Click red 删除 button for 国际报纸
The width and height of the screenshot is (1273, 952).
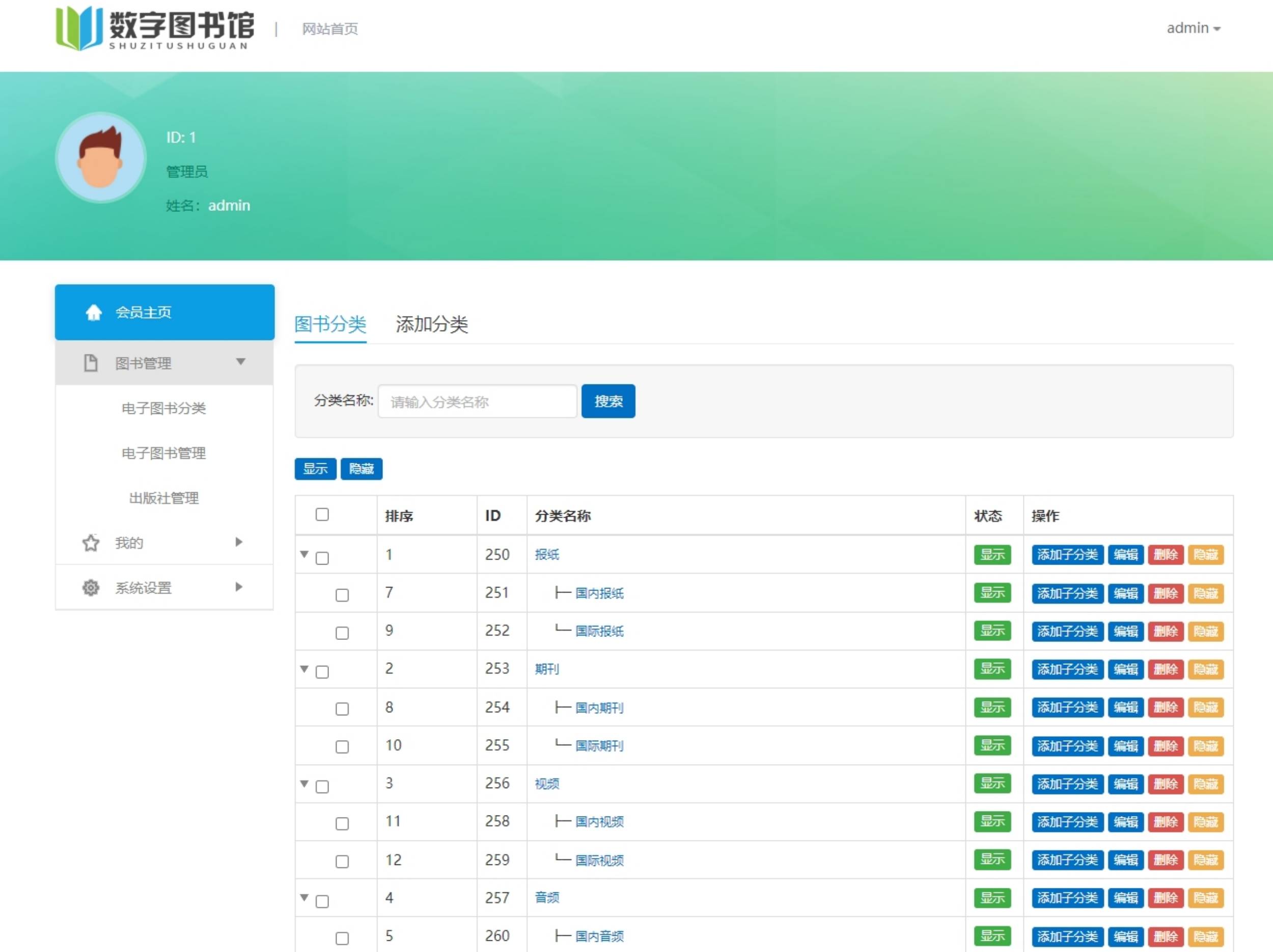click(1166, 631)
